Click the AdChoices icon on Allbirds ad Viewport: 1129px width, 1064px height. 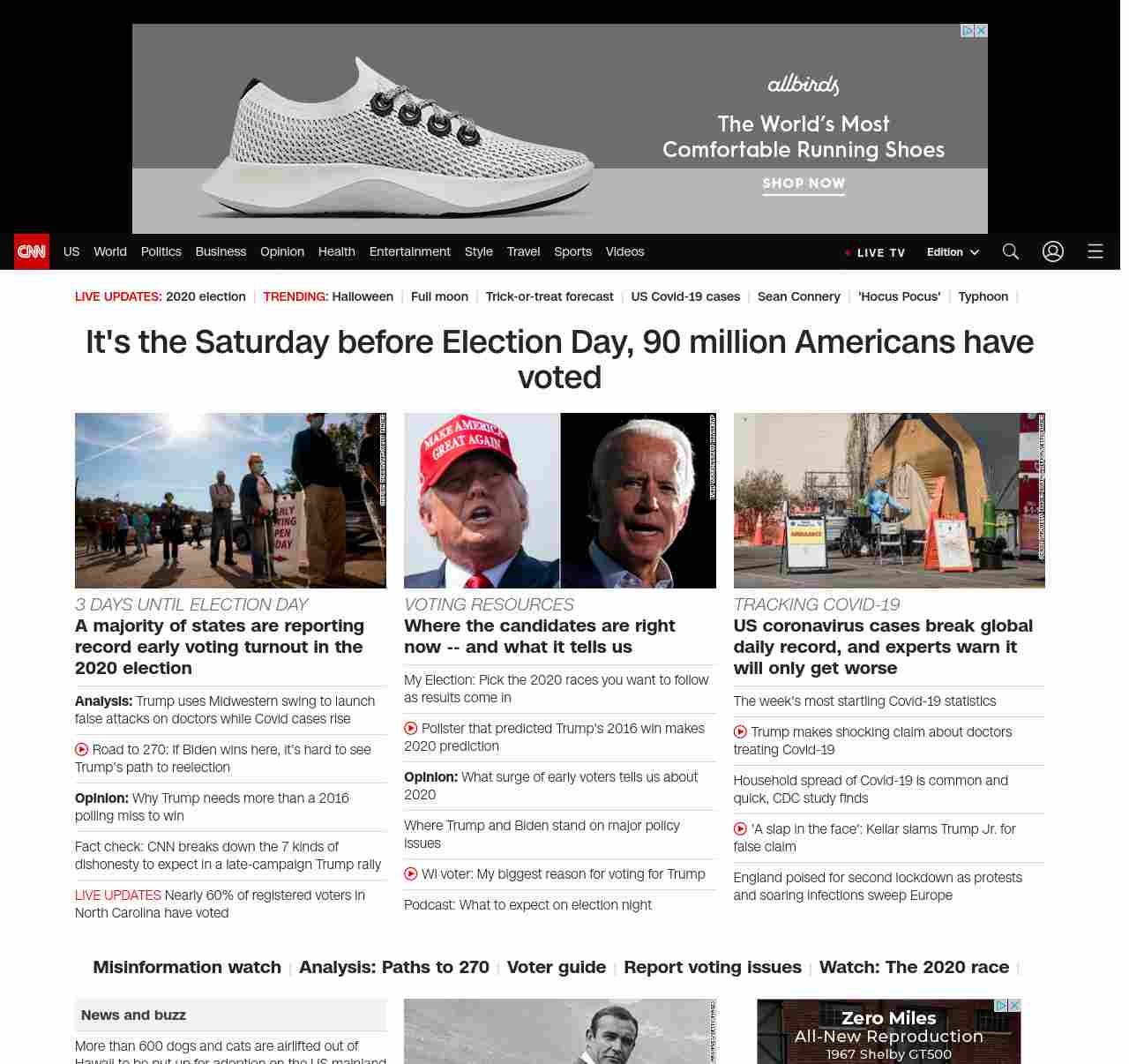click(968, 31)
